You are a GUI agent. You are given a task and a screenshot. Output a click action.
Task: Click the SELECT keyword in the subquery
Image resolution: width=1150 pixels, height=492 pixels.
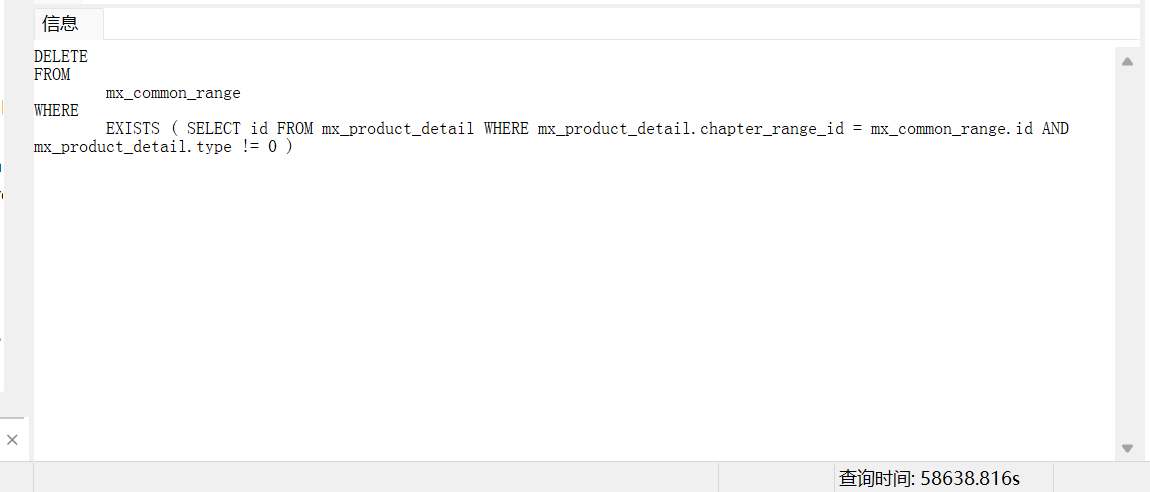click(x=213, y=129)
